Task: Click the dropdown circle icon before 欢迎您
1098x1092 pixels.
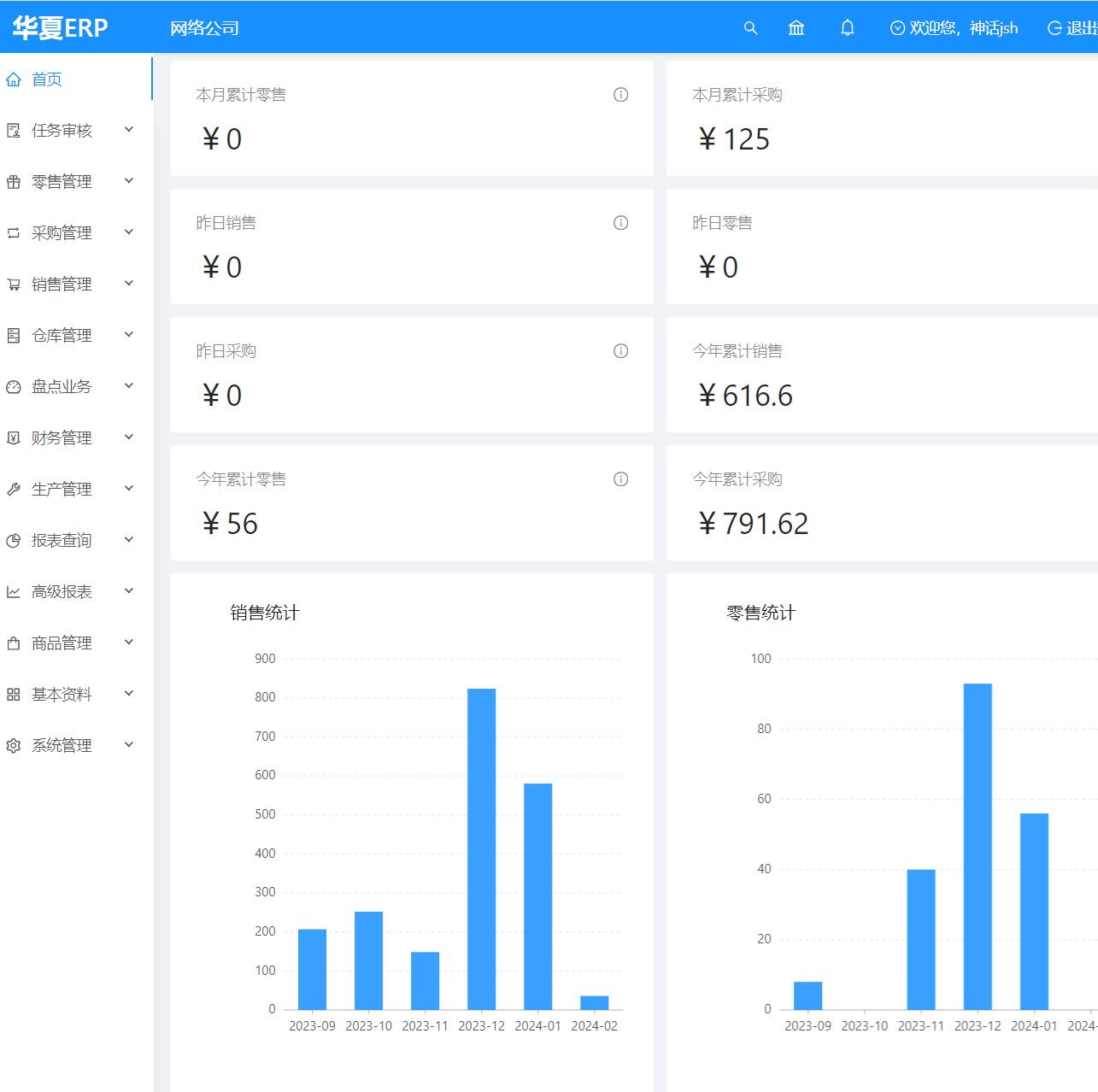Action: click(898, 28)
